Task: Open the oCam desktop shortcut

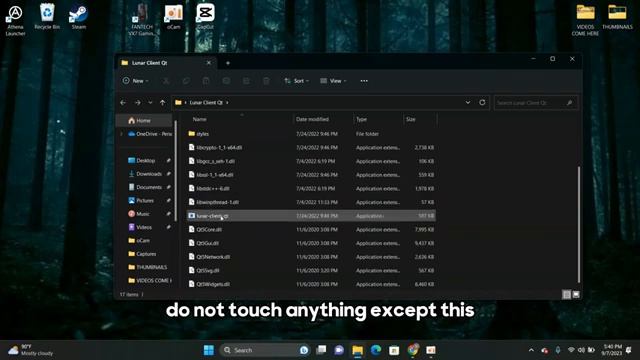Action: coord(173,17)
